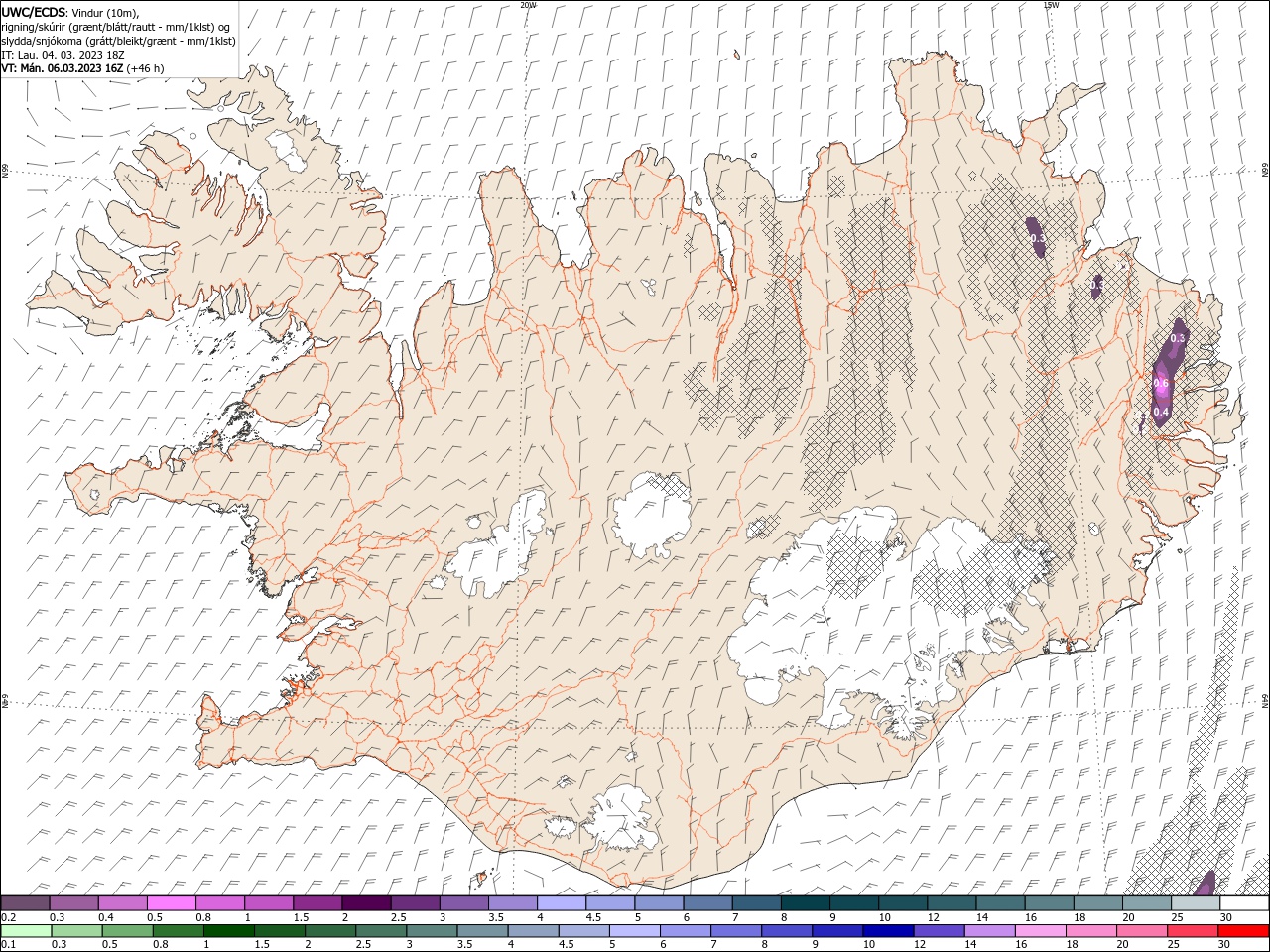Click the 'UWC/ECDS: Vindur (10m)' title line

pyautogui.click(x=70, y=12)
